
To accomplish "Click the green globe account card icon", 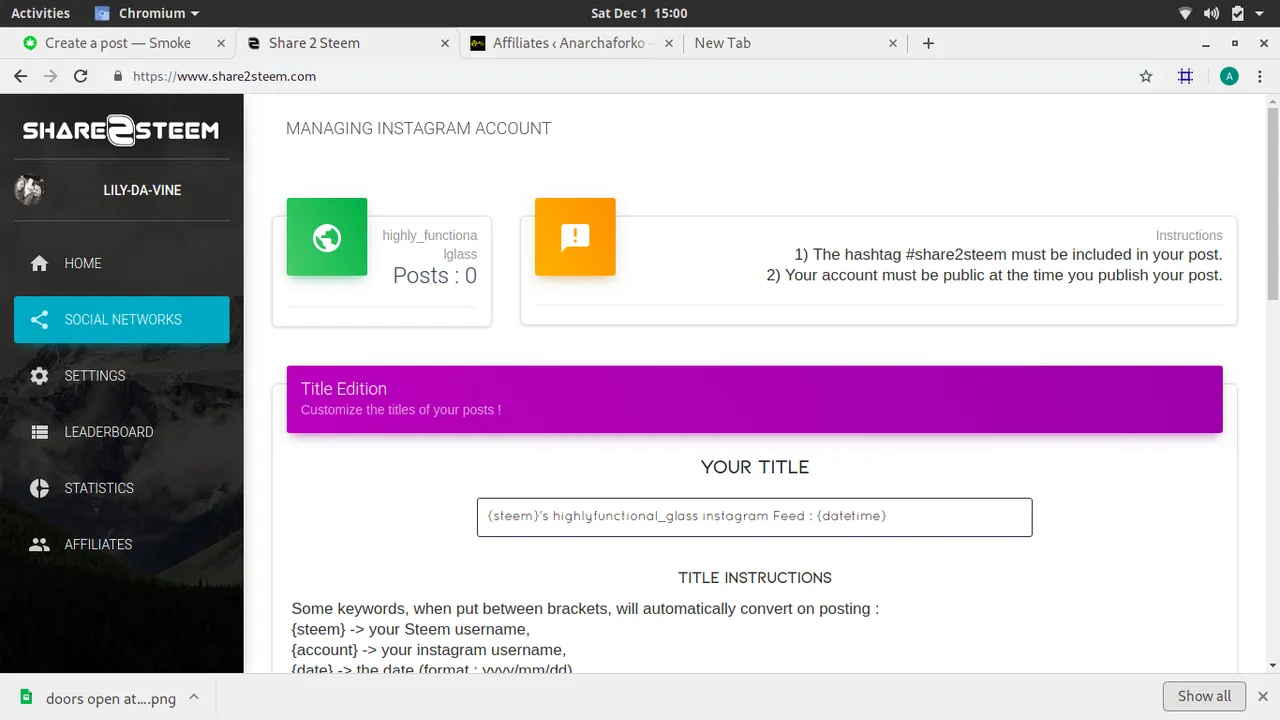I will pyautogui.click(x=327, y=237).
